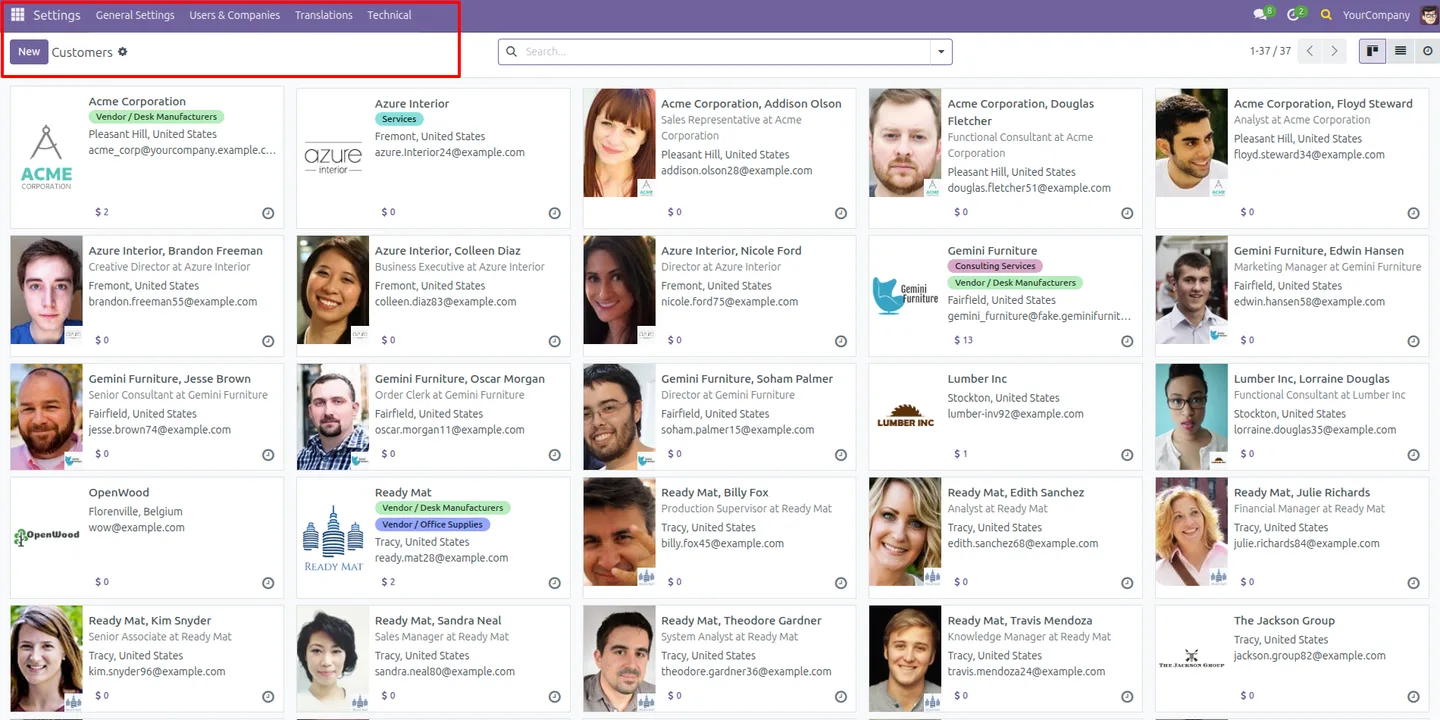Click email jackson.group82@example.com
Screen dimensions: 1440x720
[1310, 656]
